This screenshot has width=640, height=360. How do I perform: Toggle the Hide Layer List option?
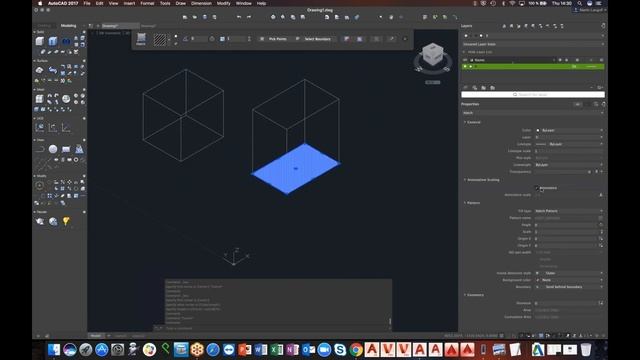[x=477, y=52]
